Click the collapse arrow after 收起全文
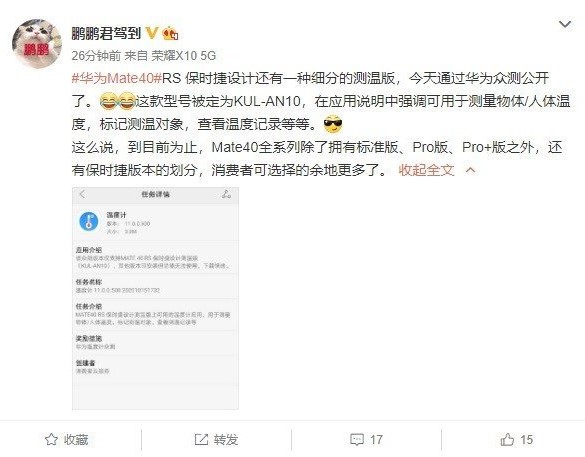585x457 pixels. [471, 170]
